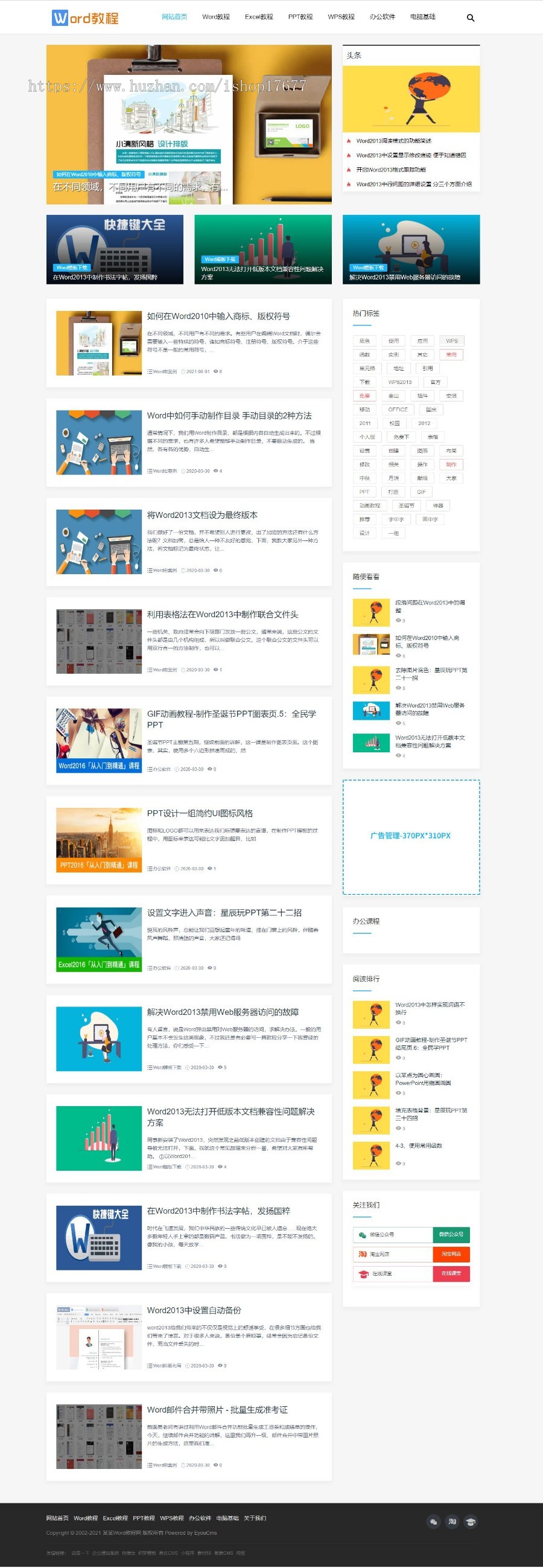Viewport: 543px width, 1568px height.
Task: Click flame icon beside Word2013阅读模式的功能简述
Action: (349, 141)
